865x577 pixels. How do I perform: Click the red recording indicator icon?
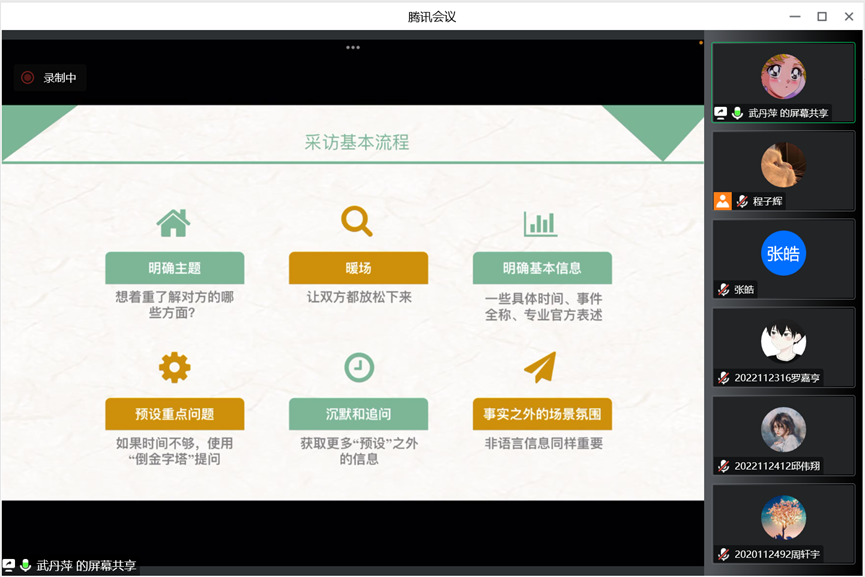click(x=27, y=78)
